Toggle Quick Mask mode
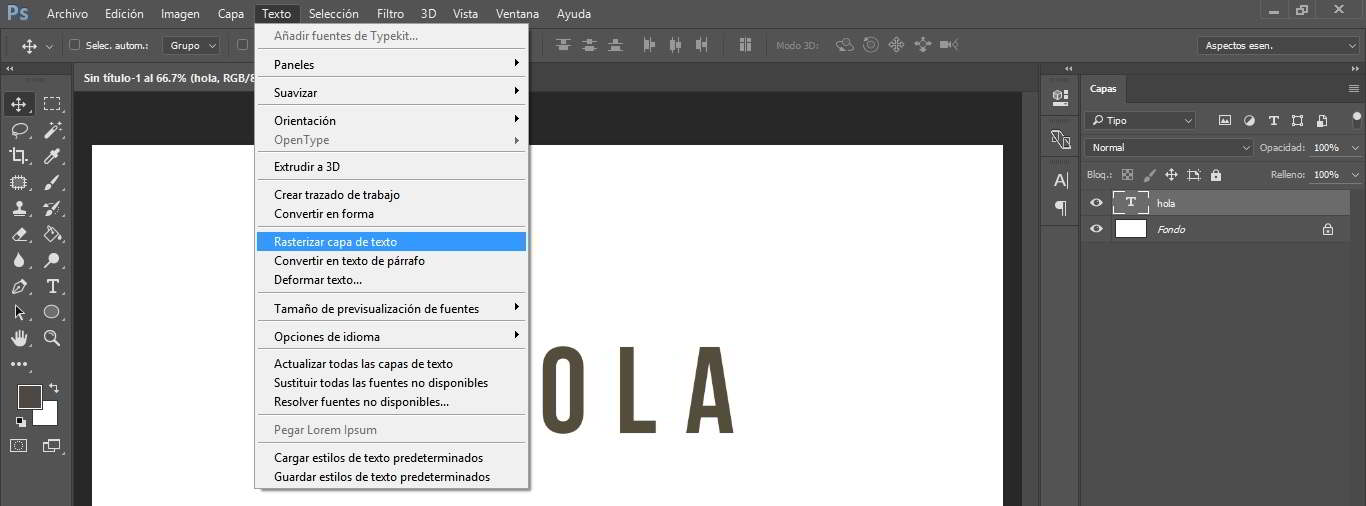 (x=19, y=445)
